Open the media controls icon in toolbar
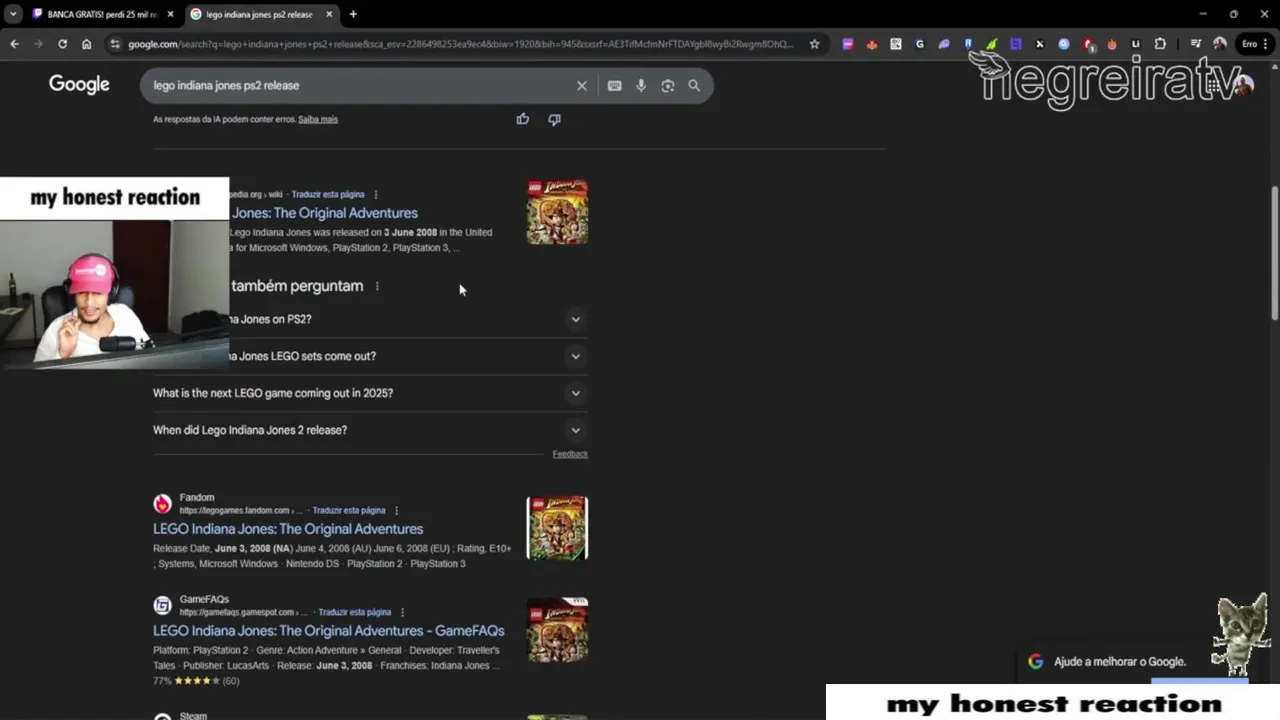The image size is (1280, 720). [x=1195, y=44]
